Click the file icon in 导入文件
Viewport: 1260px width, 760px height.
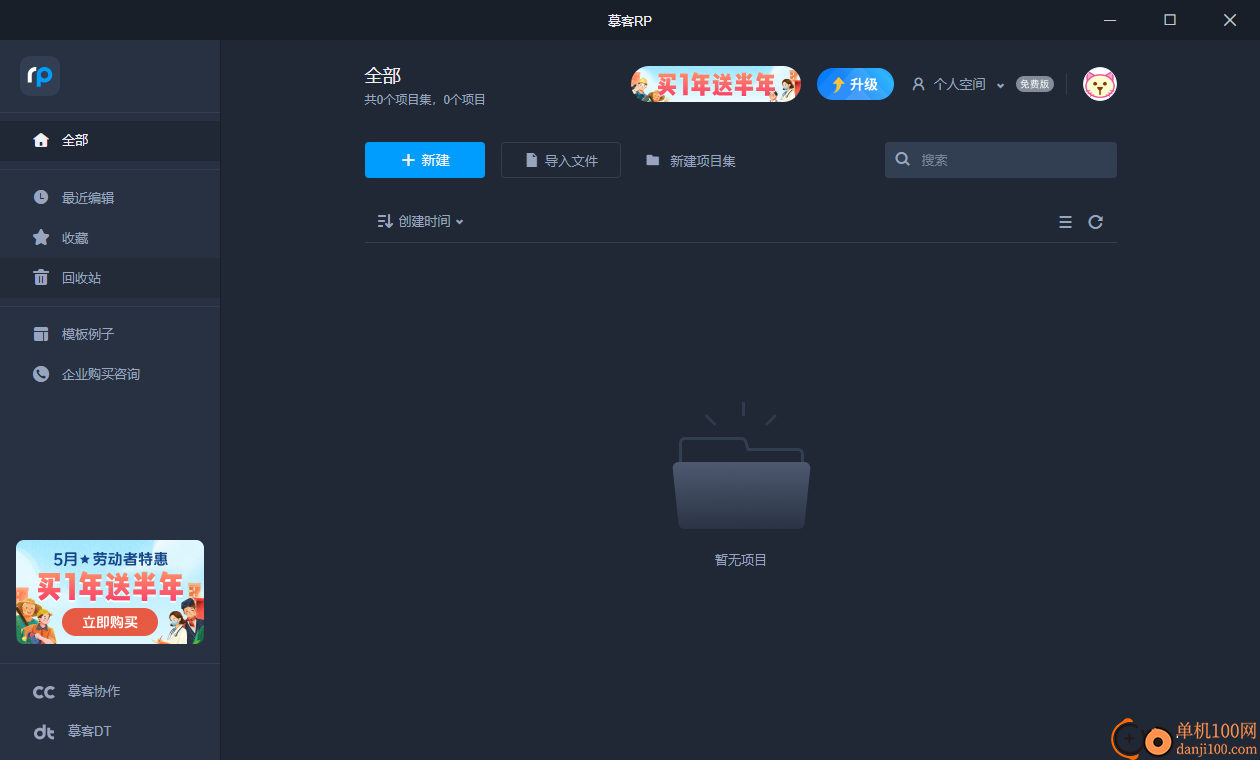click(x=532, y=160)
